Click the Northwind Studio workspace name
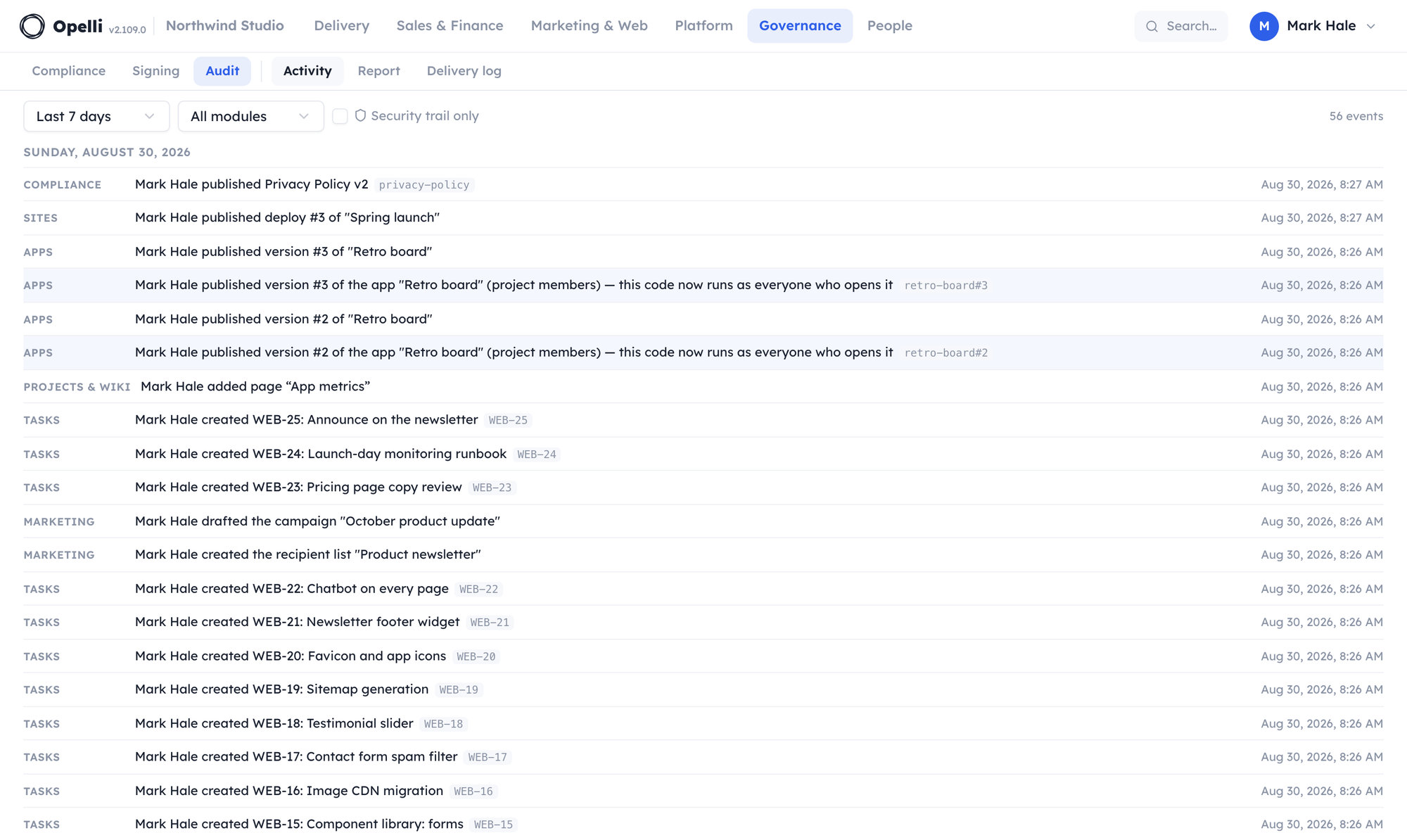1407x840 pixels. (x=224, y=26)
